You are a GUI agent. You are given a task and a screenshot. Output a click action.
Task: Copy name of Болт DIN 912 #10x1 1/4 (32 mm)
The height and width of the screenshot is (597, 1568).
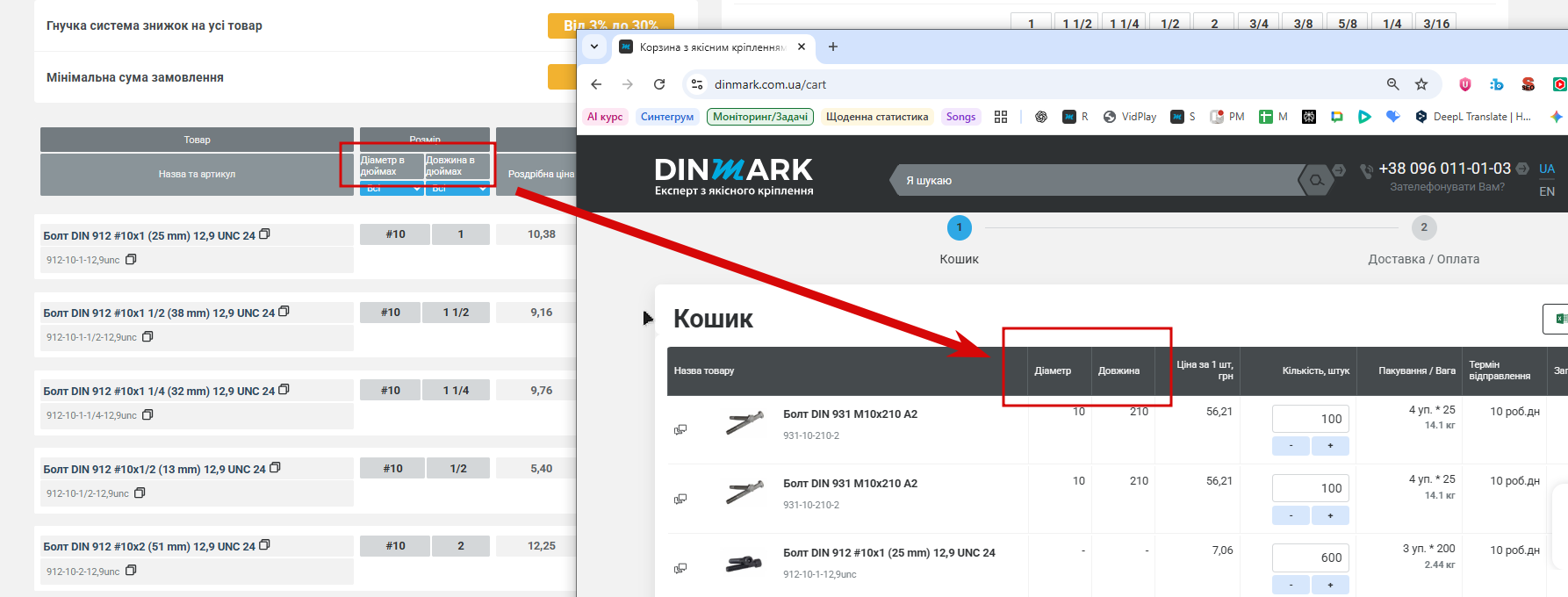point(284,390)
